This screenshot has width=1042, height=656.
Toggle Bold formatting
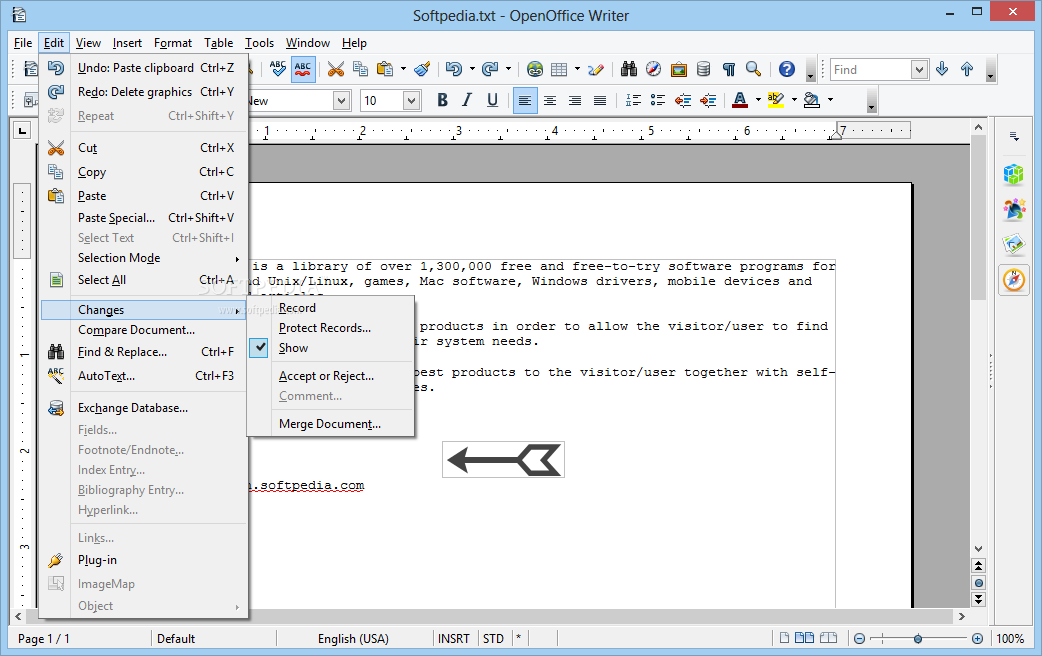click(442, 100)
